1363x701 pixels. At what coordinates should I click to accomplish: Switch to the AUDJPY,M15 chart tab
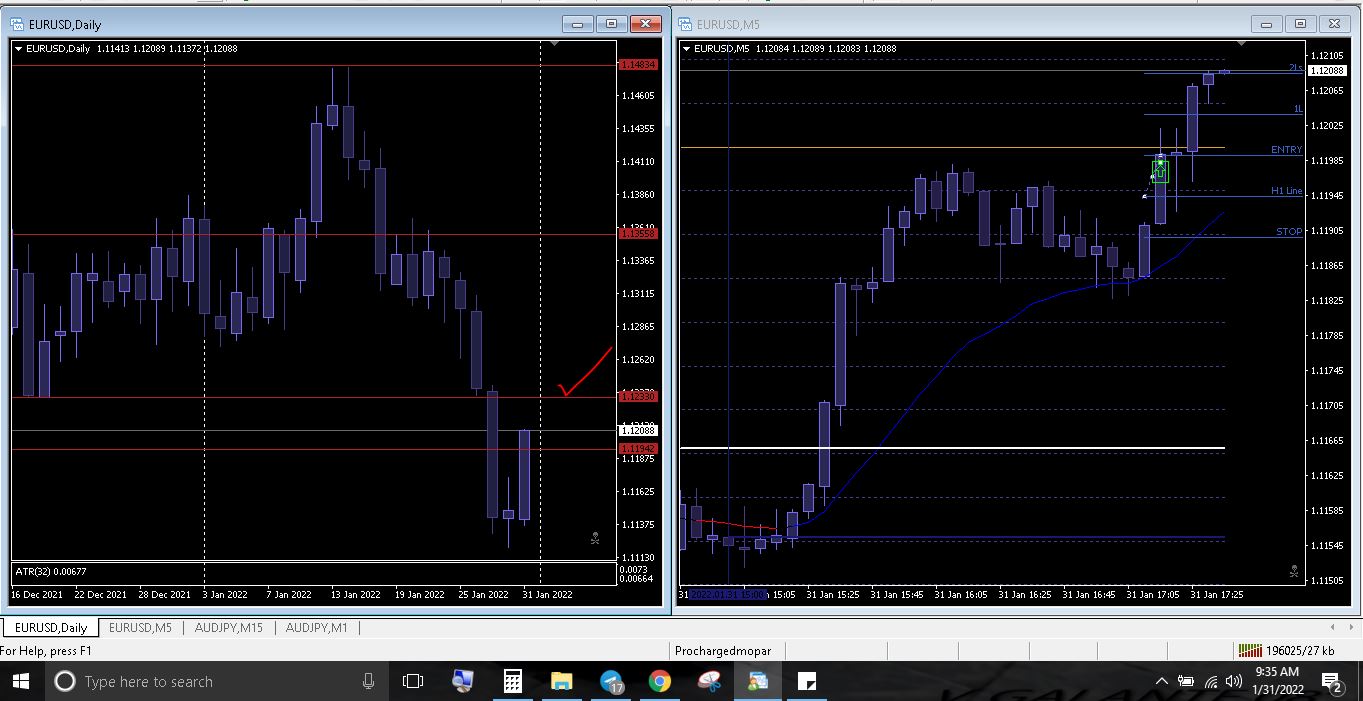coord(229,628)
